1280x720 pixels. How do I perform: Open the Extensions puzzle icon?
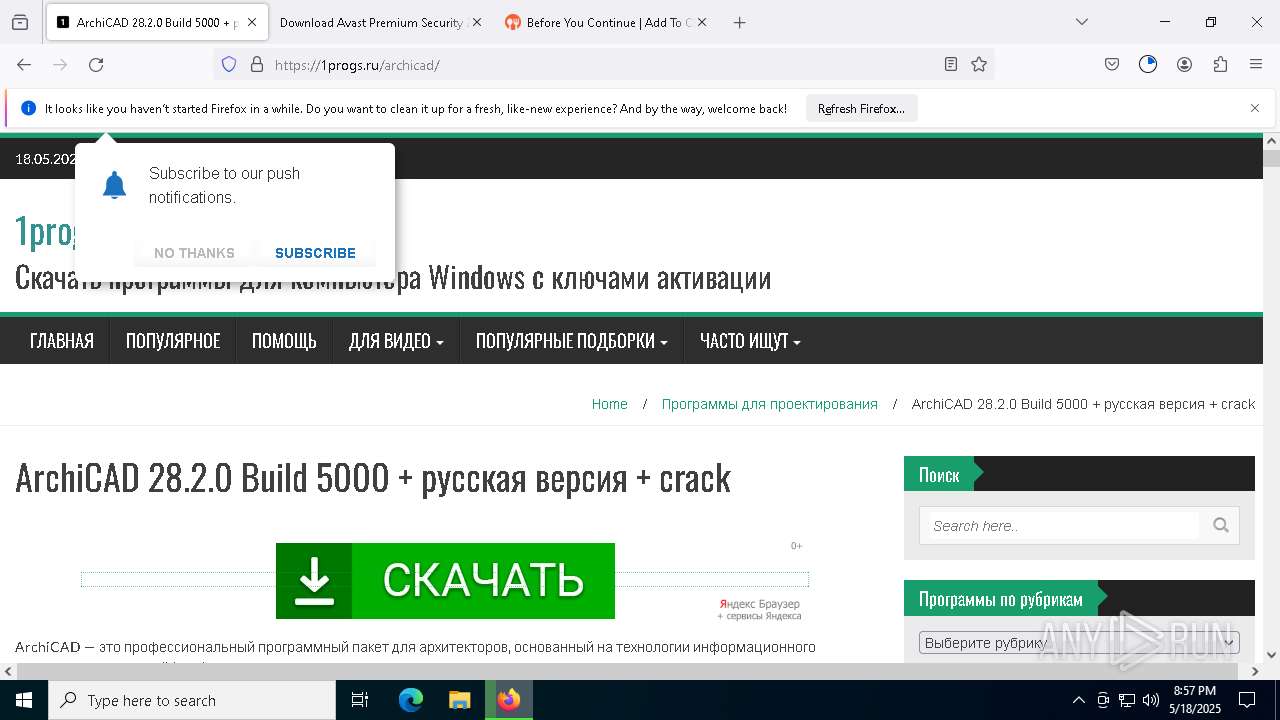click(1220, 64)
